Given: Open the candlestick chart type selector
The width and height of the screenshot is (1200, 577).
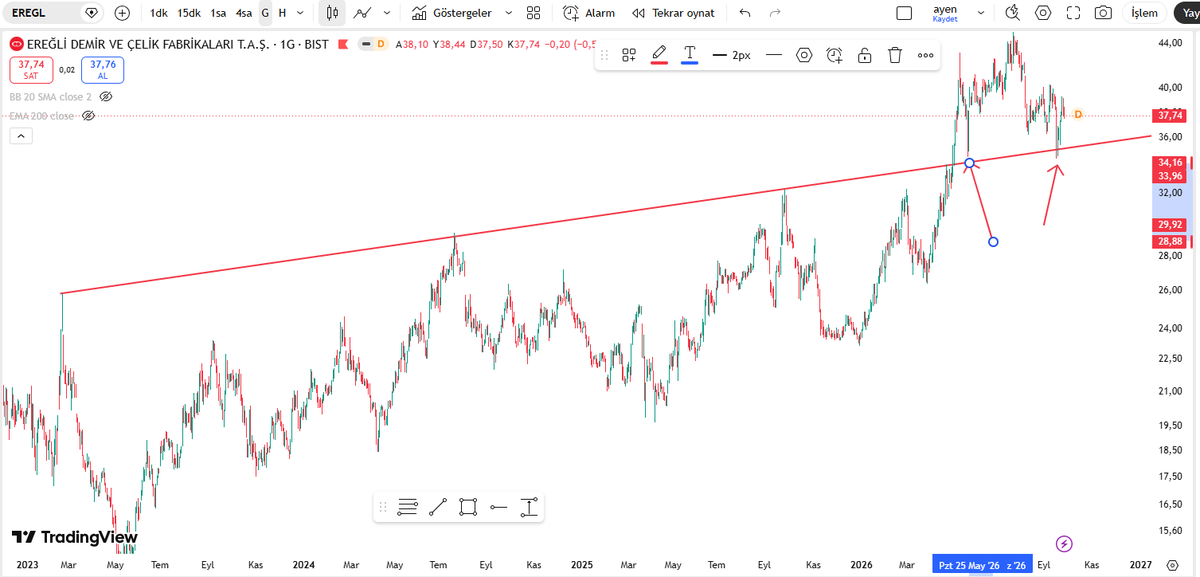Looking at the screenshot, I should 333,13.
